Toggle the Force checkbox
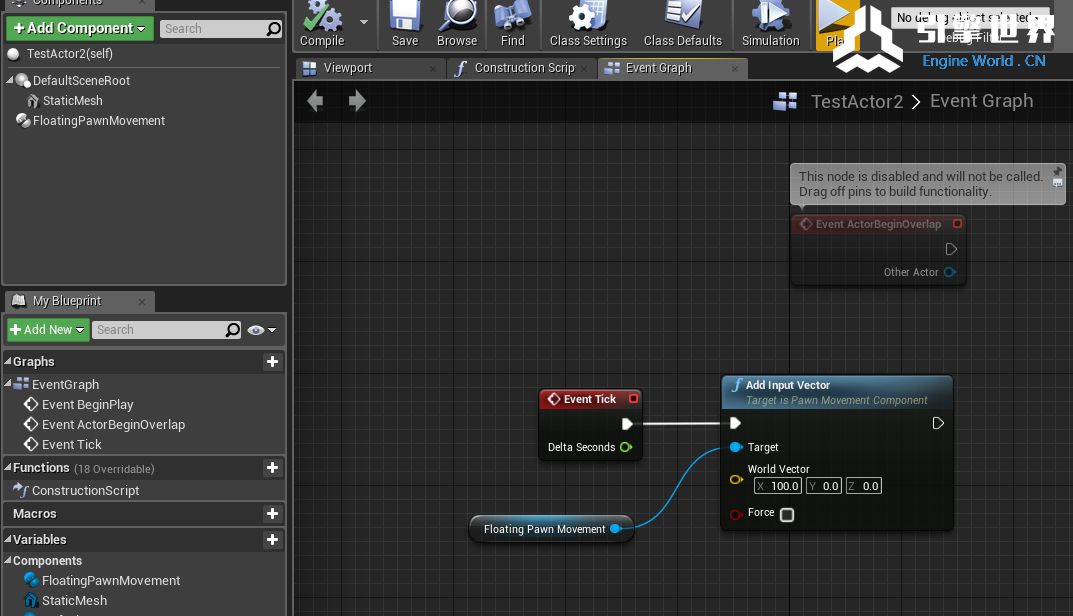The height and width of the screenshot is (616, 1073). 787,515
